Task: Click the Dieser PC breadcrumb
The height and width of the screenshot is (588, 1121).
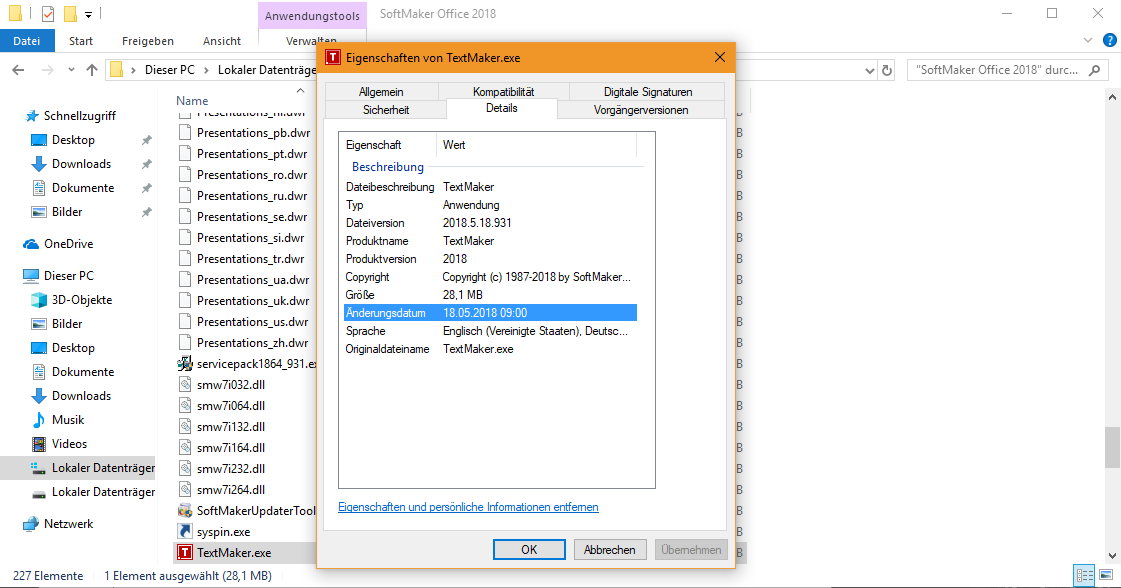Action: (x=169, y=70)
